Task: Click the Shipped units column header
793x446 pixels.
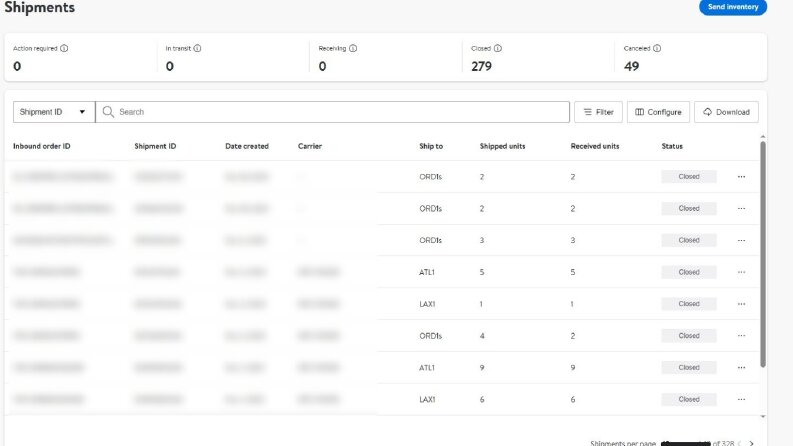Action: coord(502,146)
